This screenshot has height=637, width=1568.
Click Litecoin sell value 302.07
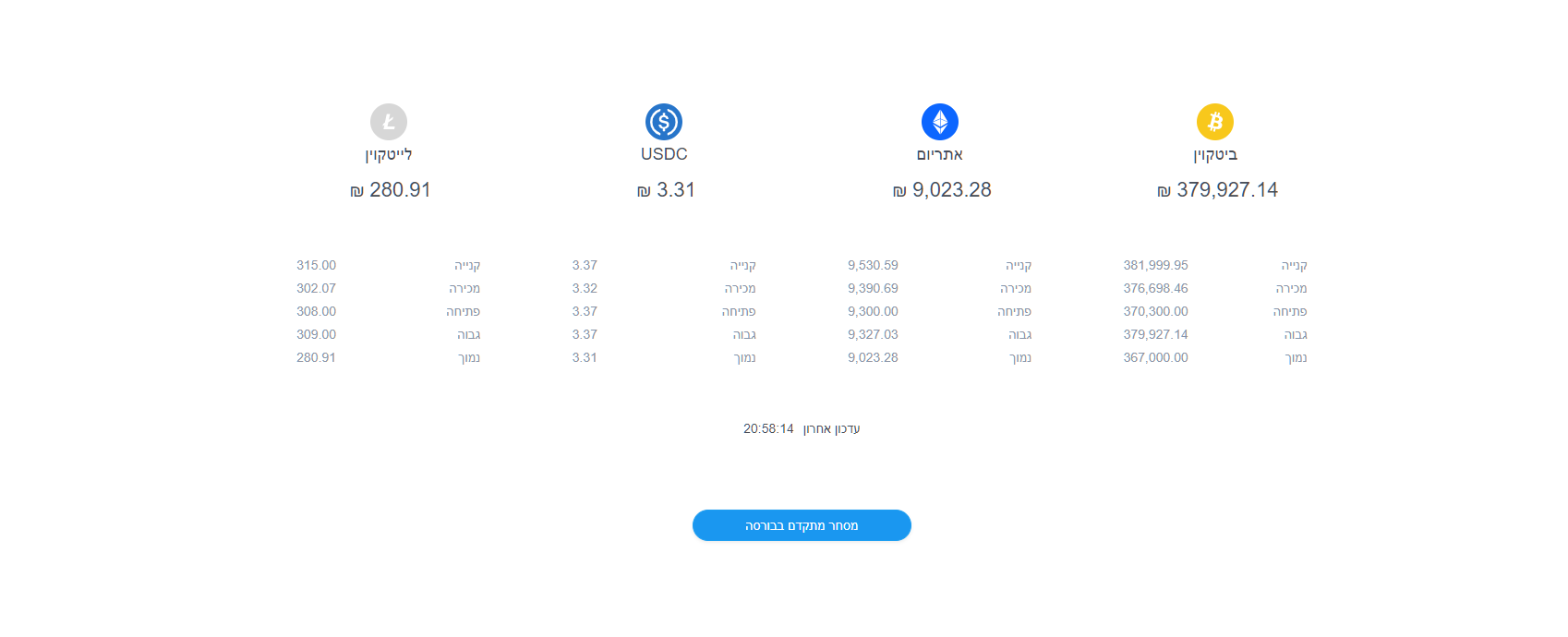click(x=316, y=288)
